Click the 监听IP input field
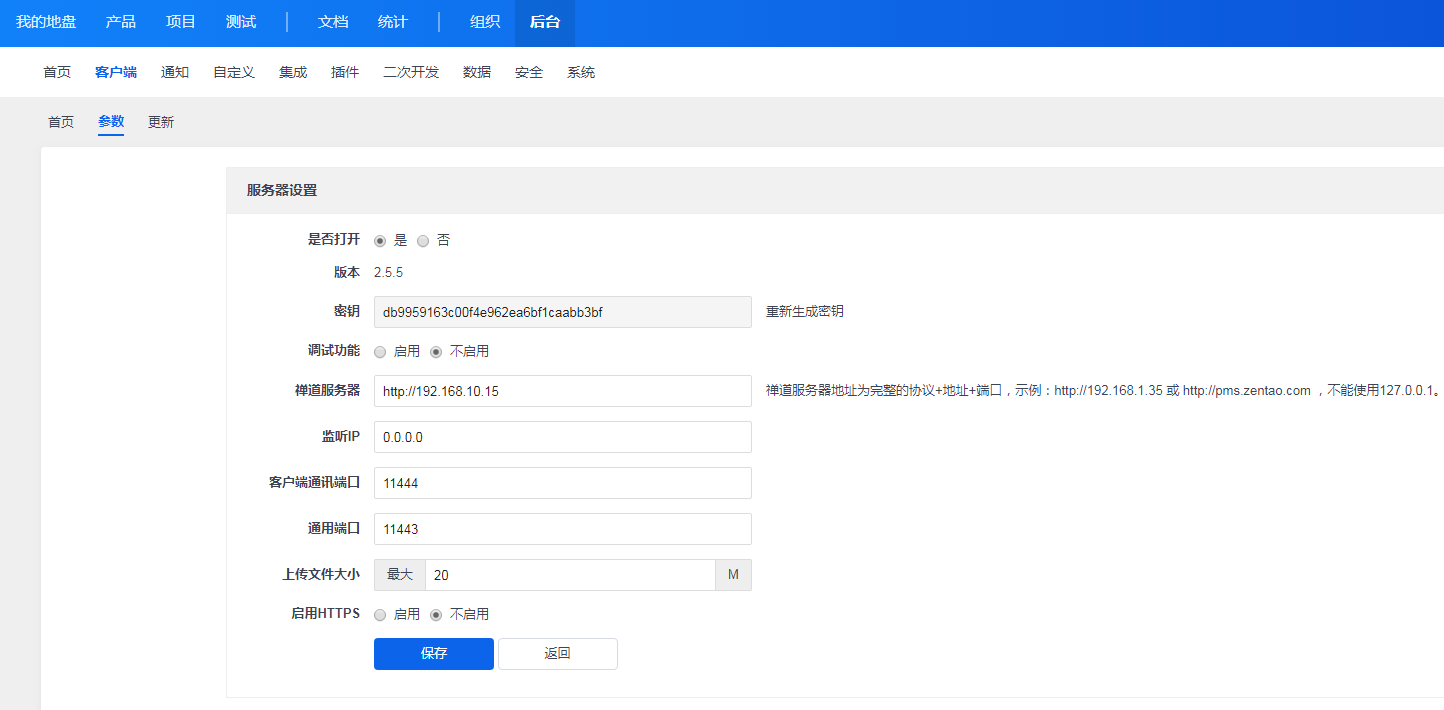The width and height of the screenshot is (1444, 710). 562,437
